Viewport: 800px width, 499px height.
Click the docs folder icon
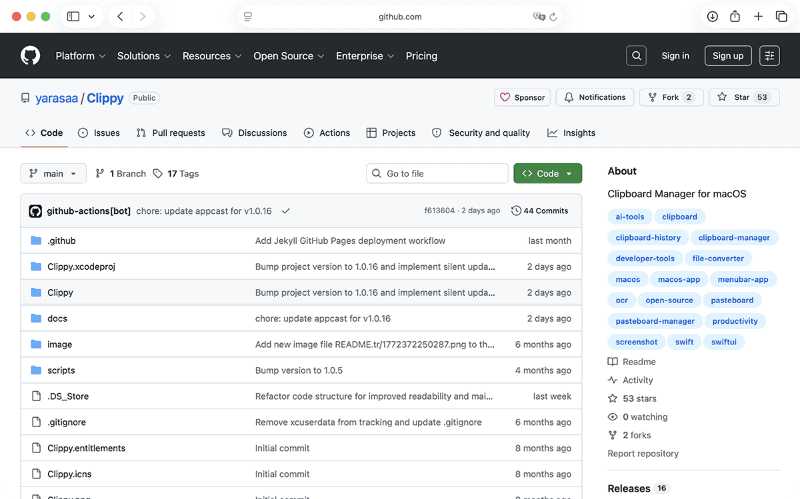point(36,318)
